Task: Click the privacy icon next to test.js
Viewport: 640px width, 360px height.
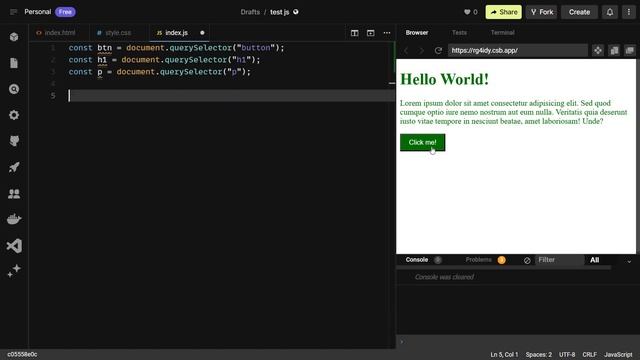Action: click(296, 12)
